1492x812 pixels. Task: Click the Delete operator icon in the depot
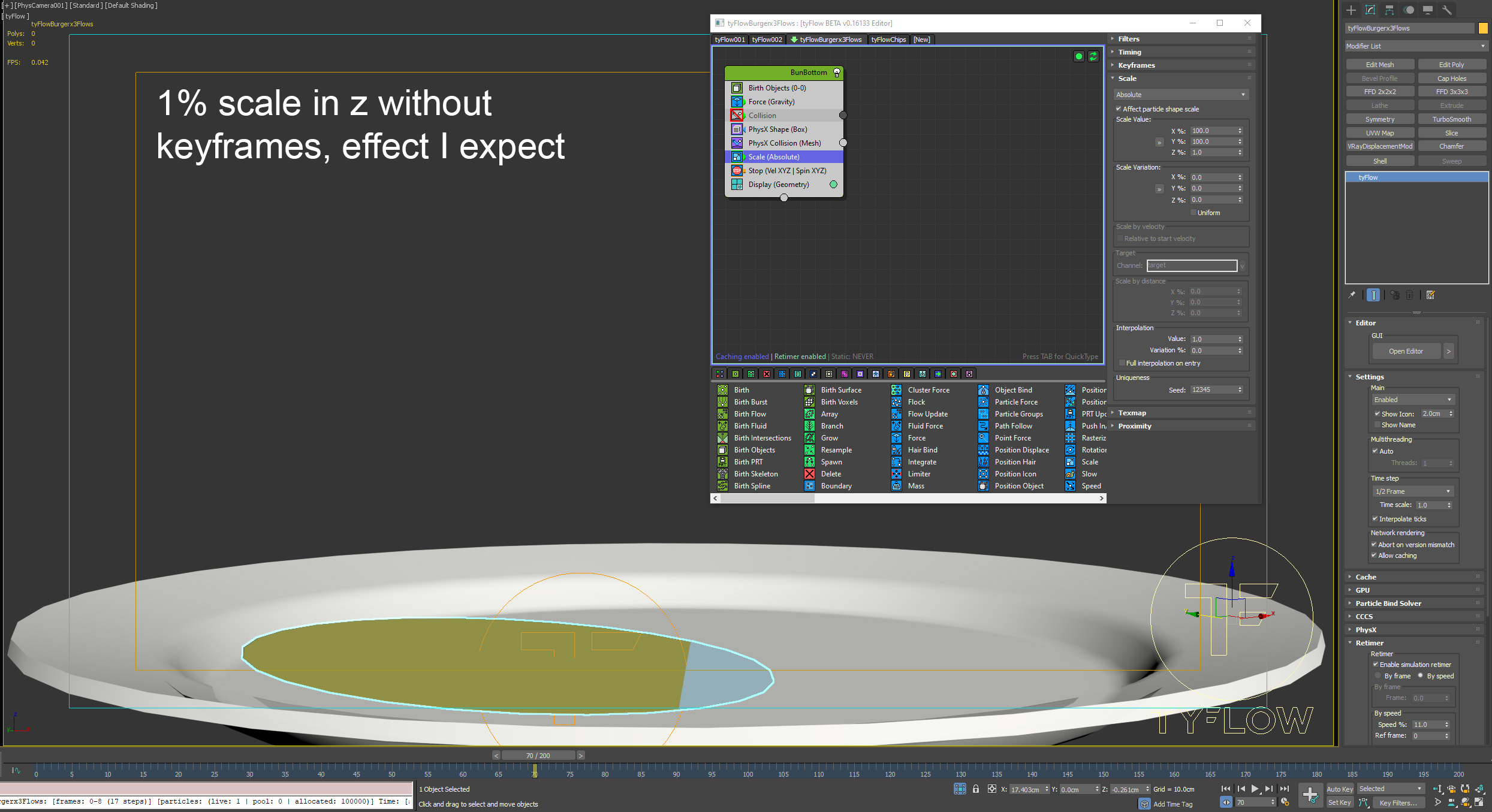[x=809, y=474]
